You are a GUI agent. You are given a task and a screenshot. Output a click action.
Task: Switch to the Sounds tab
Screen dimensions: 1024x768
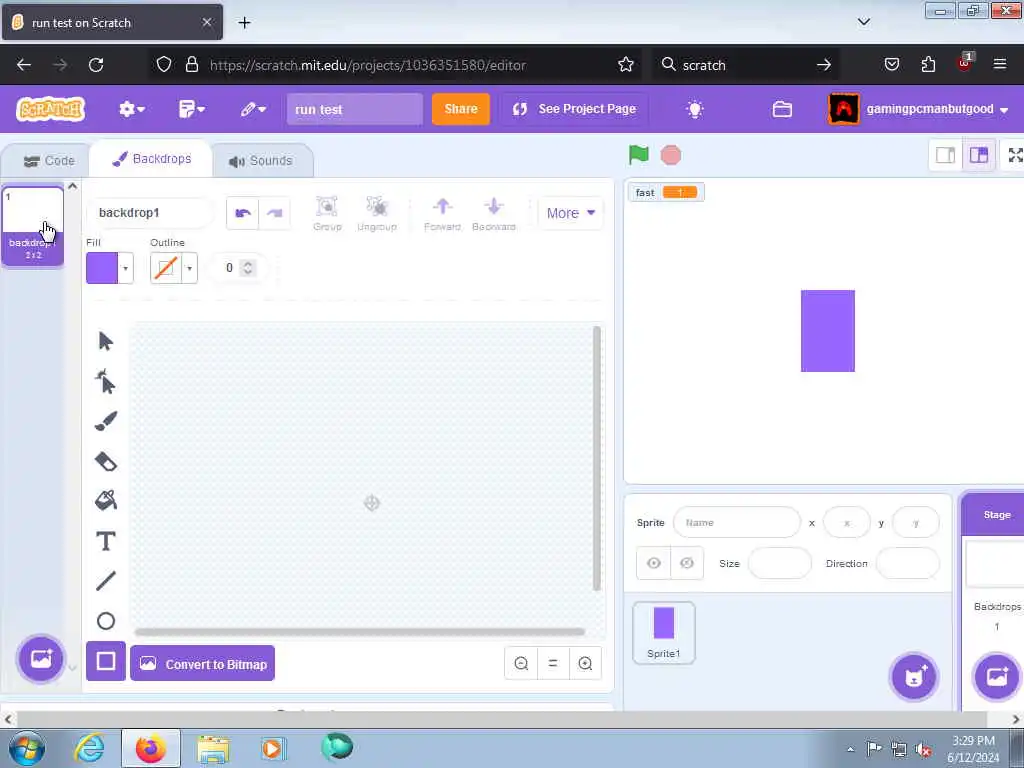[261, 161]
